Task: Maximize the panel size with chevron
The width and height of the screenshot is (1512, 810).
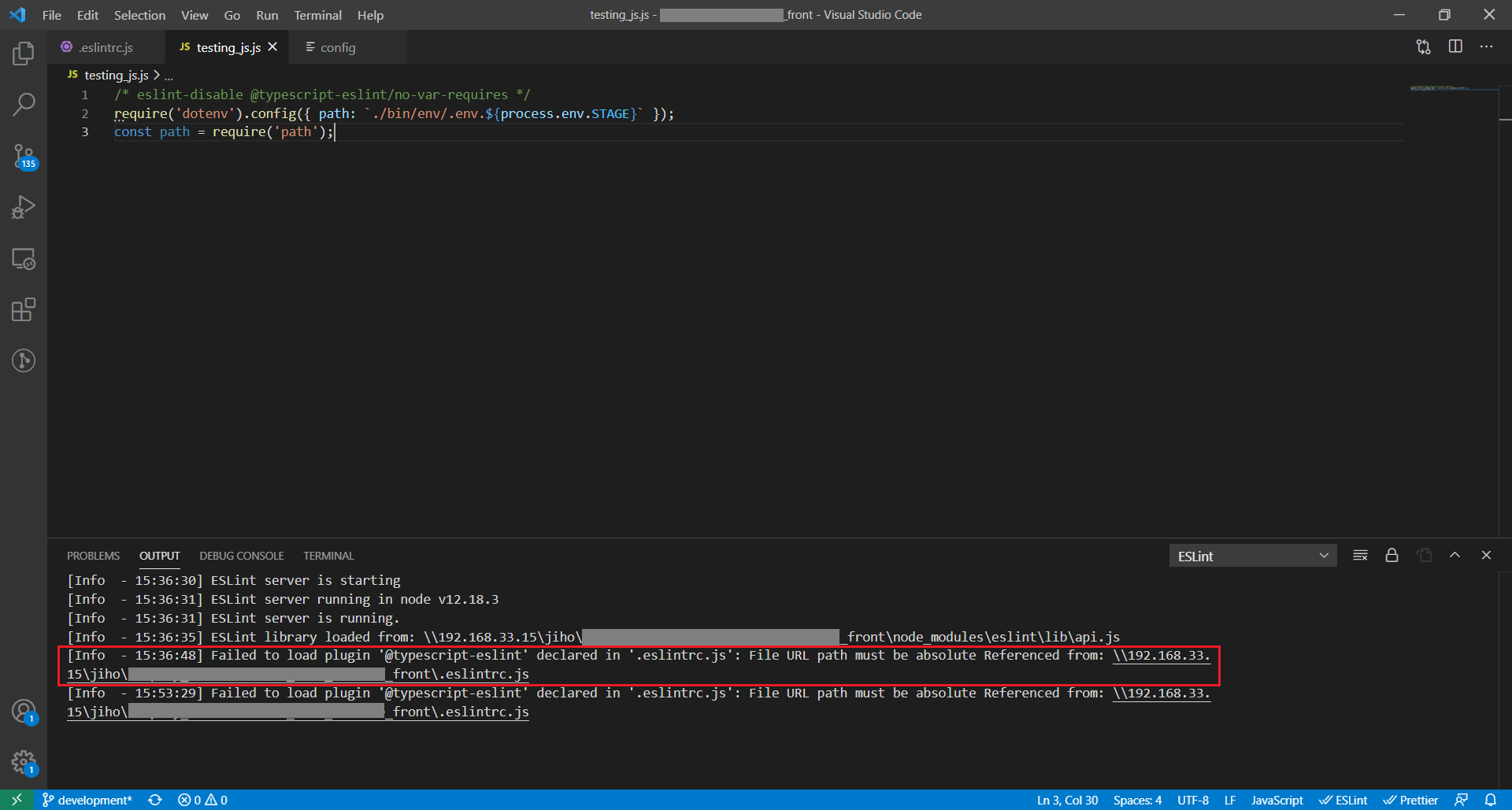Action: (x=1455, y=556)
